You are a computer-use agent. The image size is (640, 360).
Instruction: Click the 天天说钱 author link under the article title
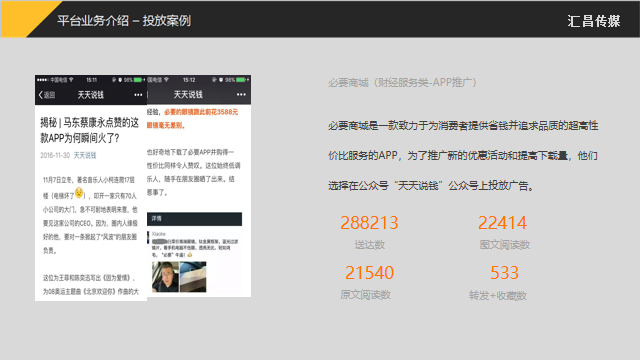[x=85, y=155]
